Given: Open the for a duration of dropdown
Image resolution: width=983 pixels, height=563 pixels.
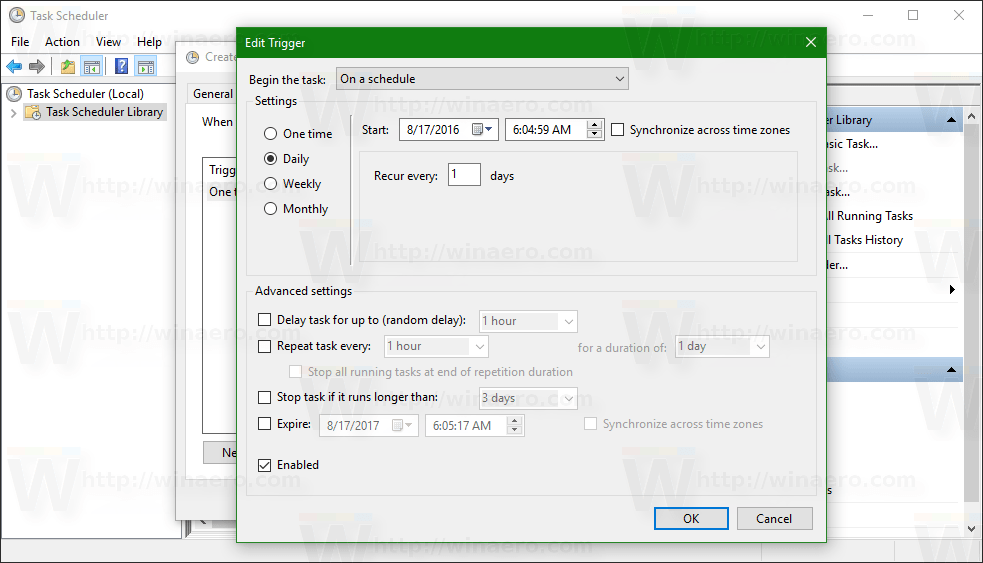Looking at the screenshot, I should pos(722,346).
